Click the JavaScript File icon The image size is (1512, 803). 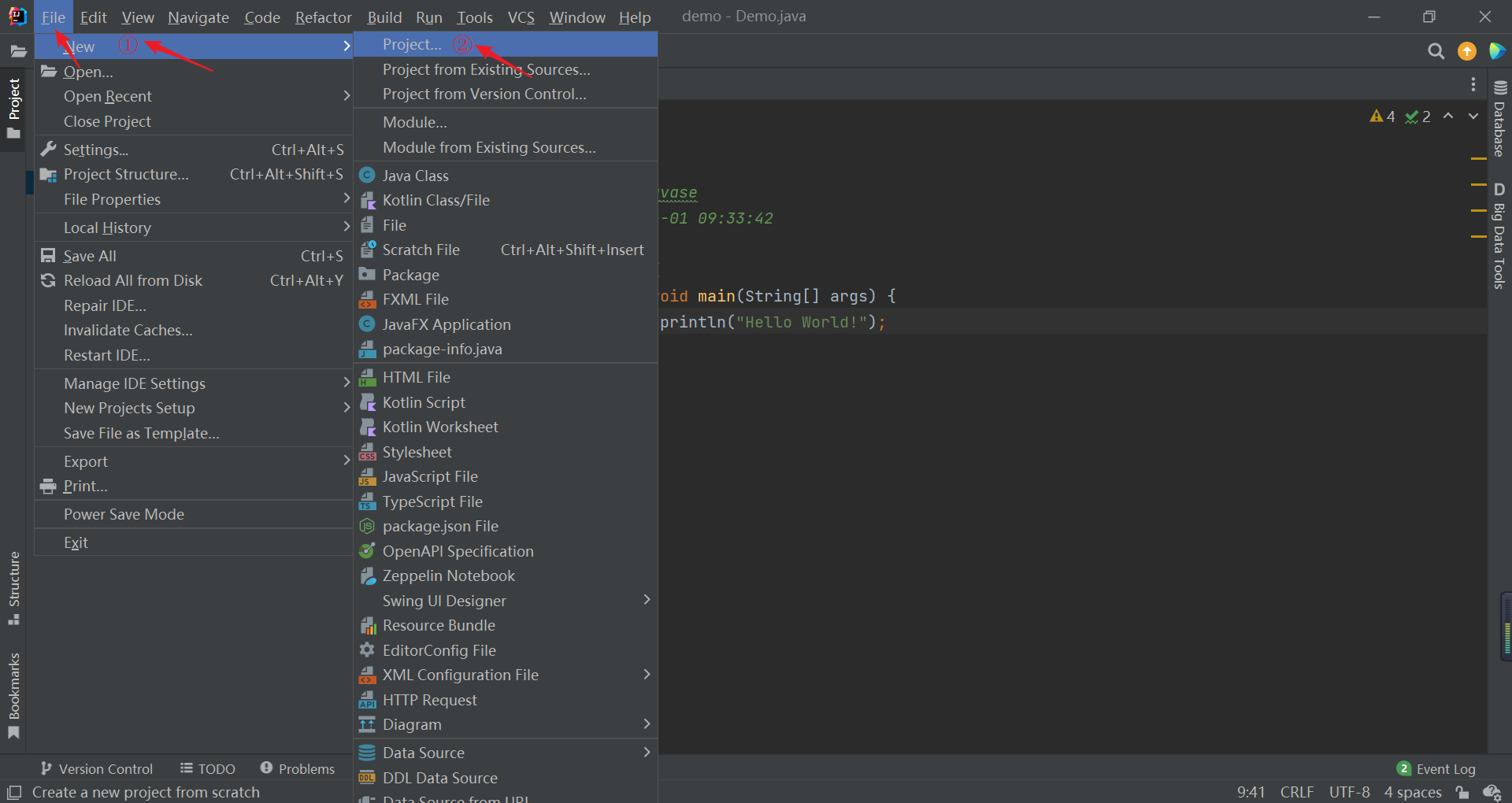(367, 476)
